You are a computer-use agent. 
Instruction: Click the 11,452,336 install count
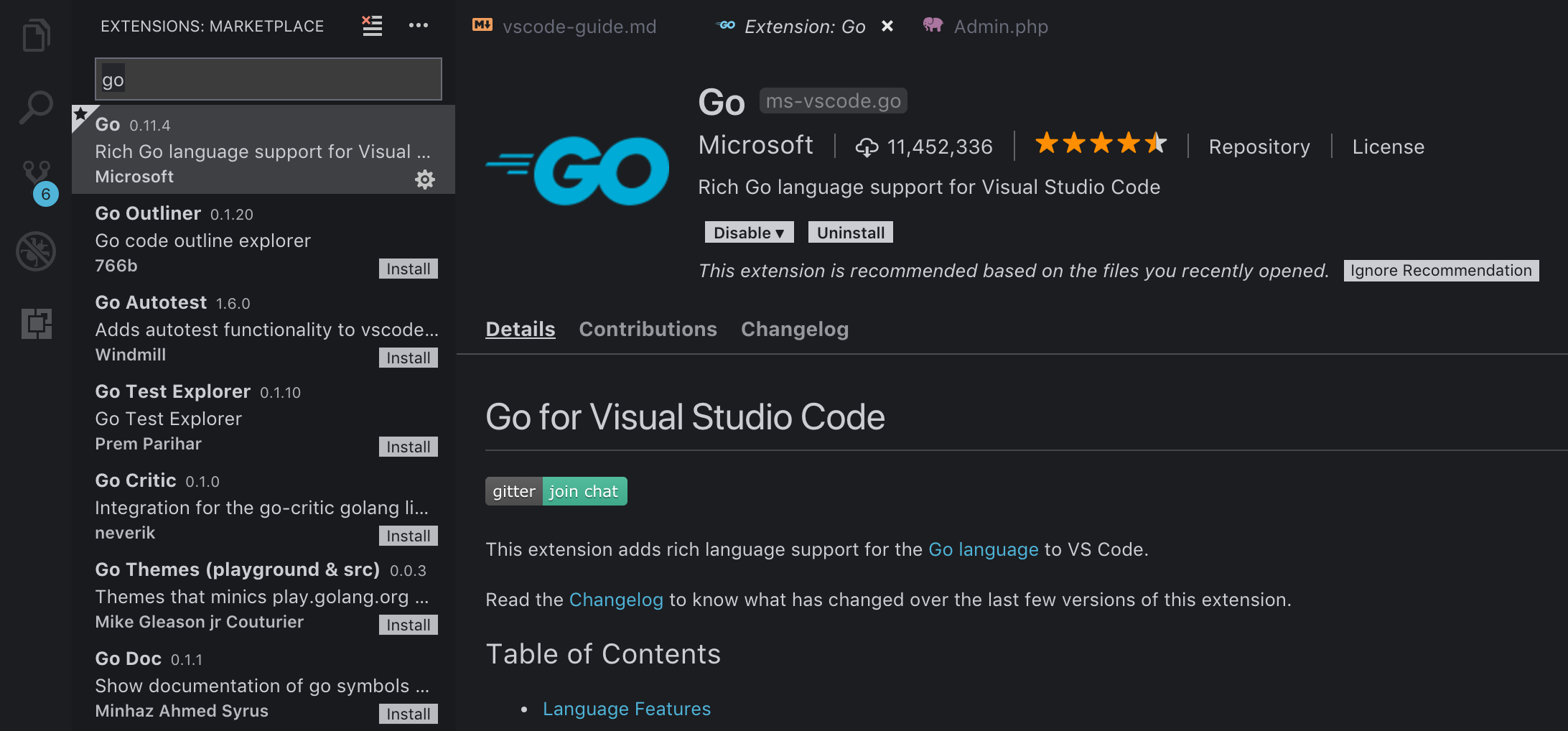[940, 146]
